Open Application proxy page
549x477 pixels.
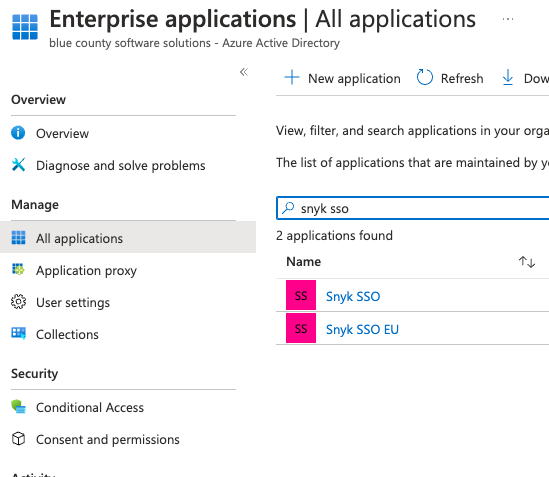click(86, 271)
